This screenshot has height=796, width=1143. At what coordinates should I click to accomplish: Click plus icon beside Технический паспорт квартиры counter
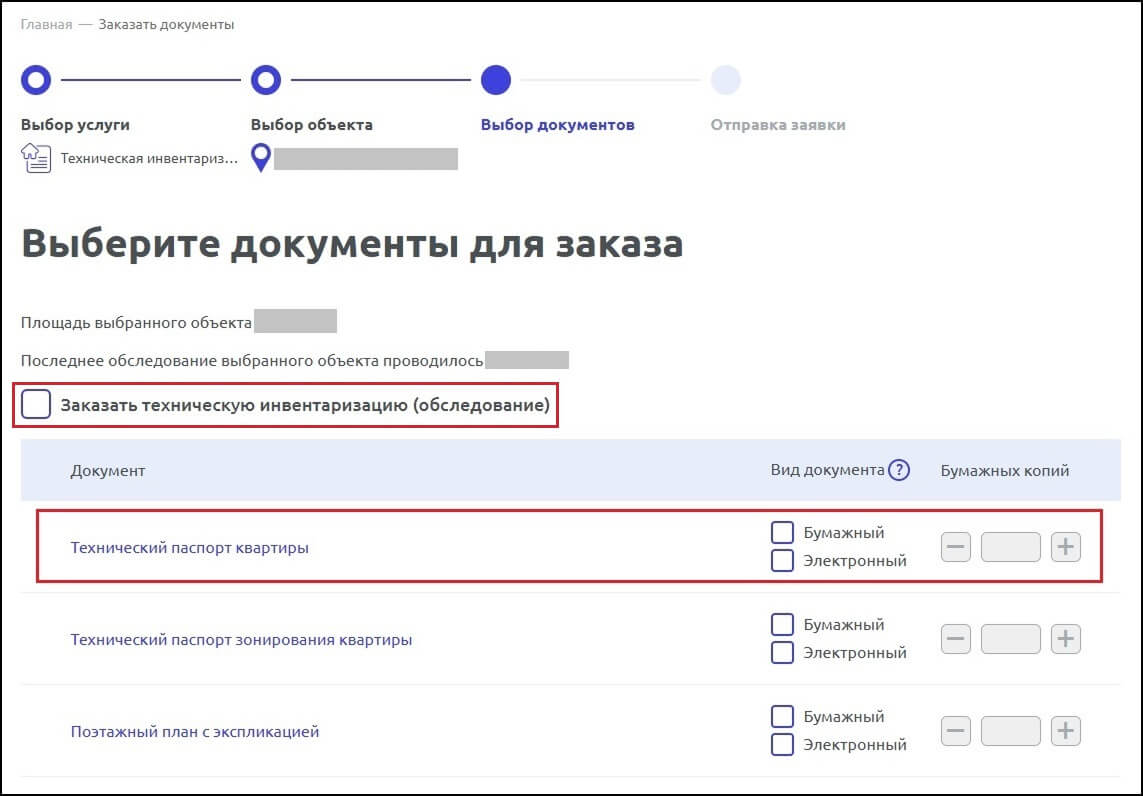1066,547
